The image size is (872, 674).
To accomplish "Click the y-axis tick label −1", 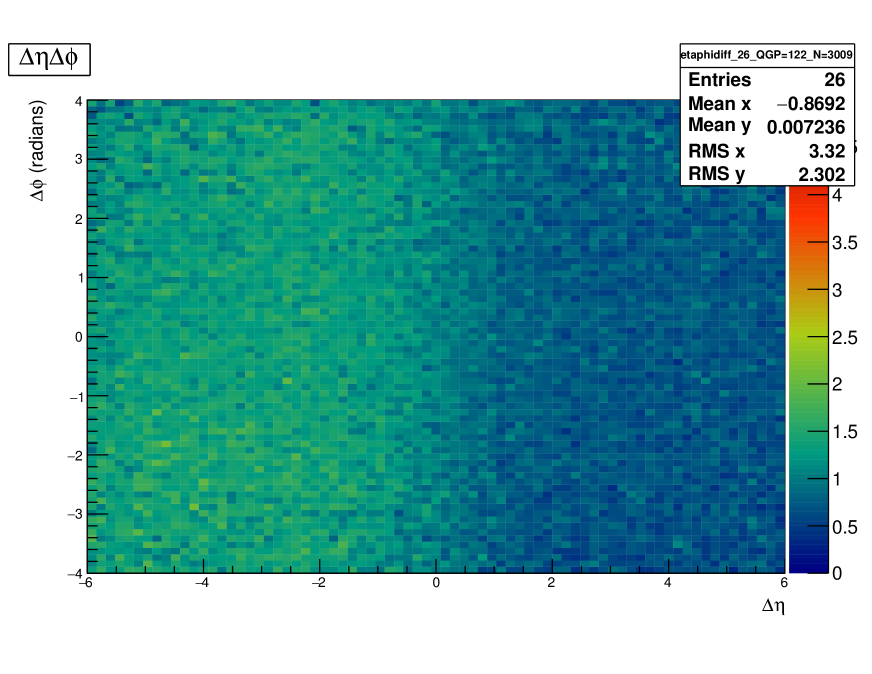I will [75, 397].
